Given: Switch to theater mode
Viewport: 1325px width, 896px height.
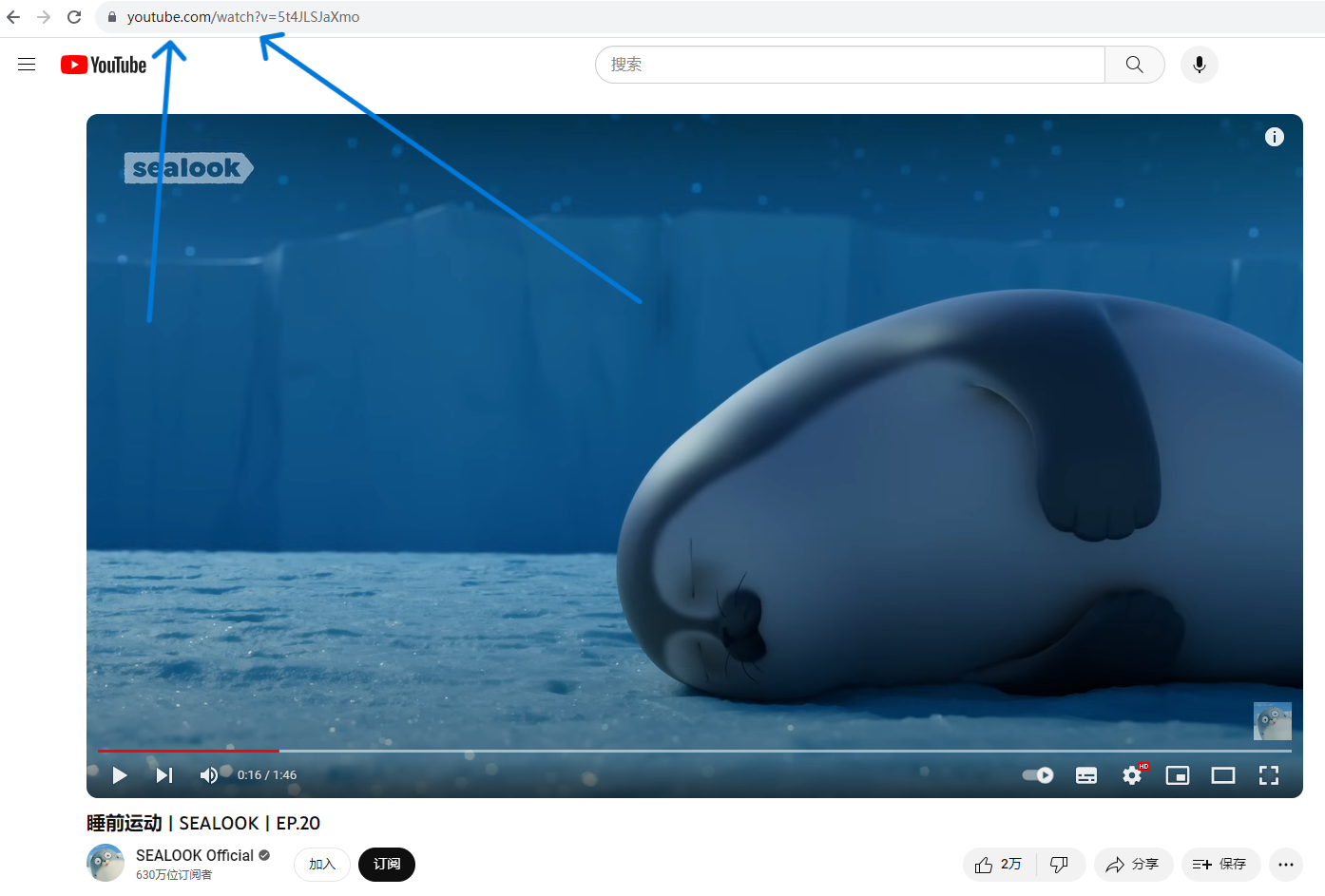Looking at the screenshot, I should pos(1223,775).
